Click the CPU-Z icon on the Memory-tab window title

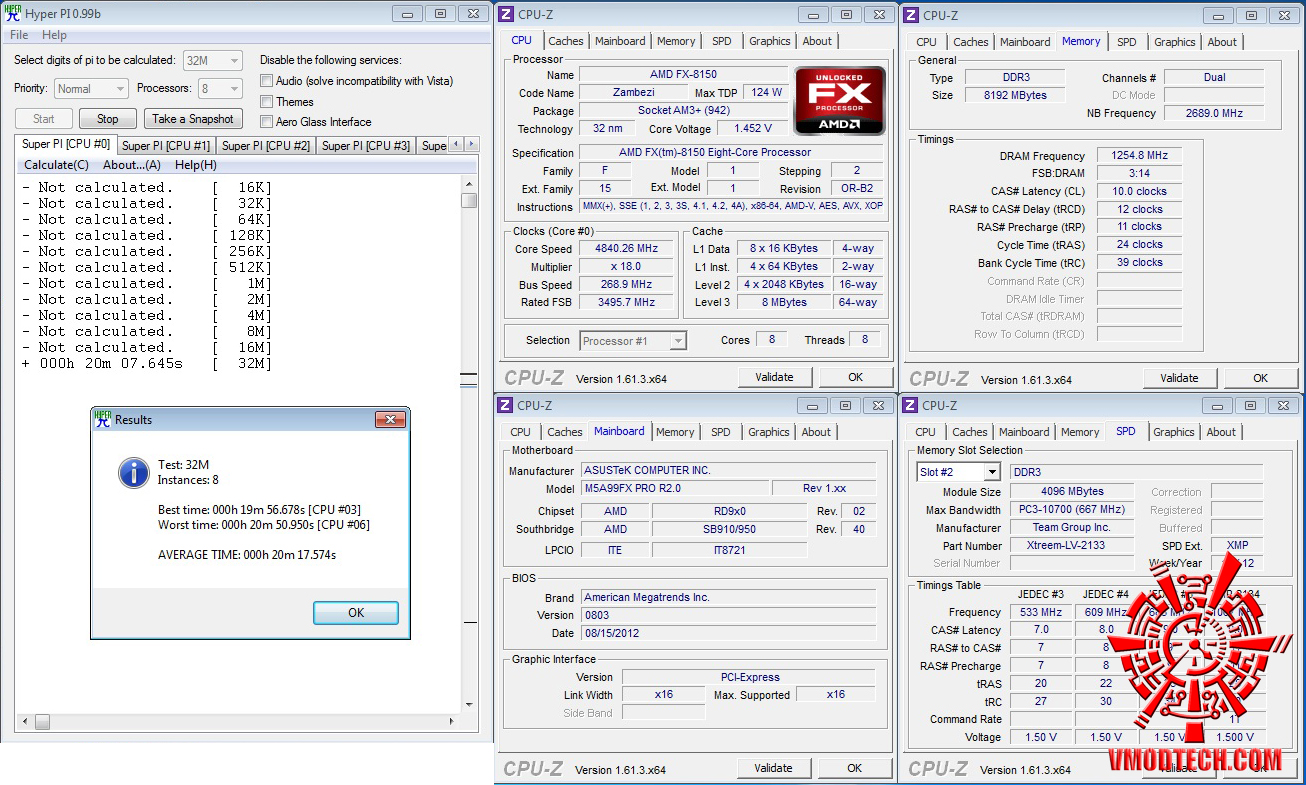(x=912, y=15)
